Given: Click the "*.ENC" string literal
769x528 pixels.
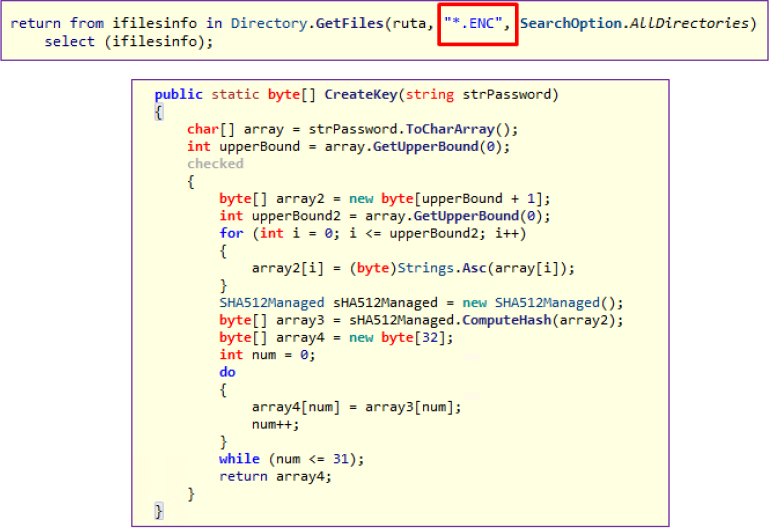Looking at the screenshot, I should coord(473,23).
